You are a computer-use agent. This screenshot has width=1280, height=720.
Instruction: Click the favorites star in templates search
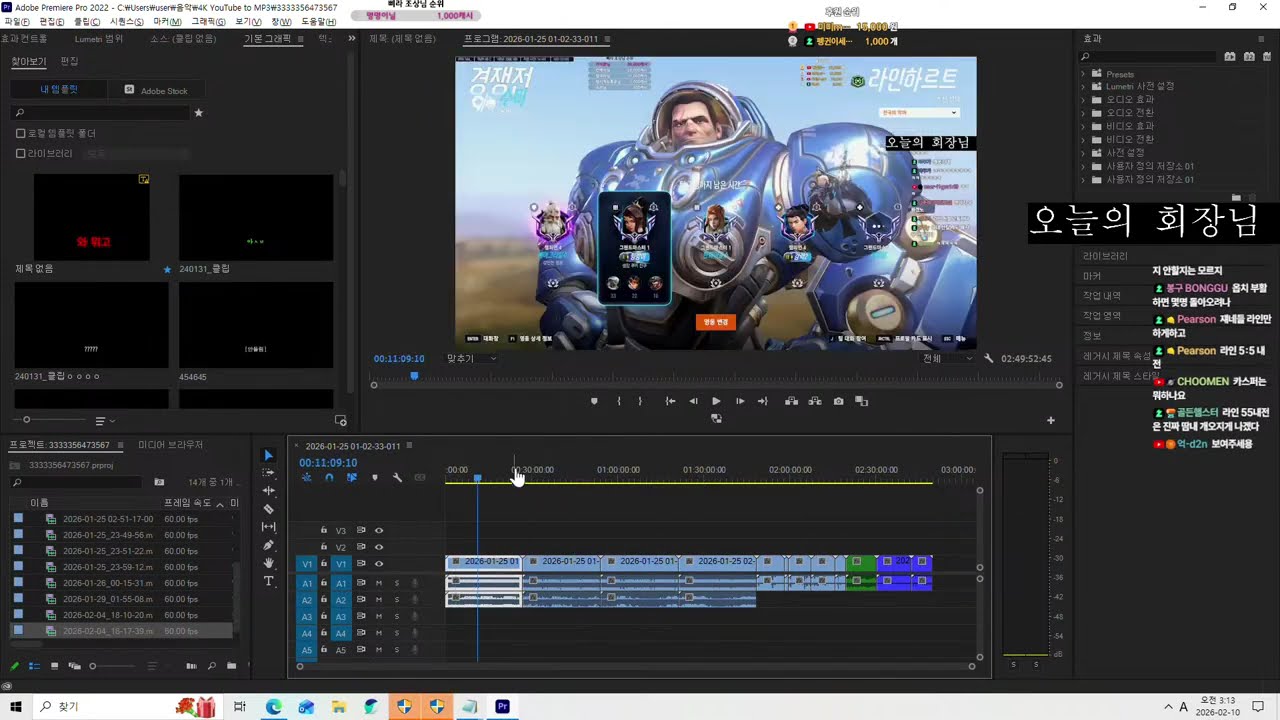tap(198, 113)
